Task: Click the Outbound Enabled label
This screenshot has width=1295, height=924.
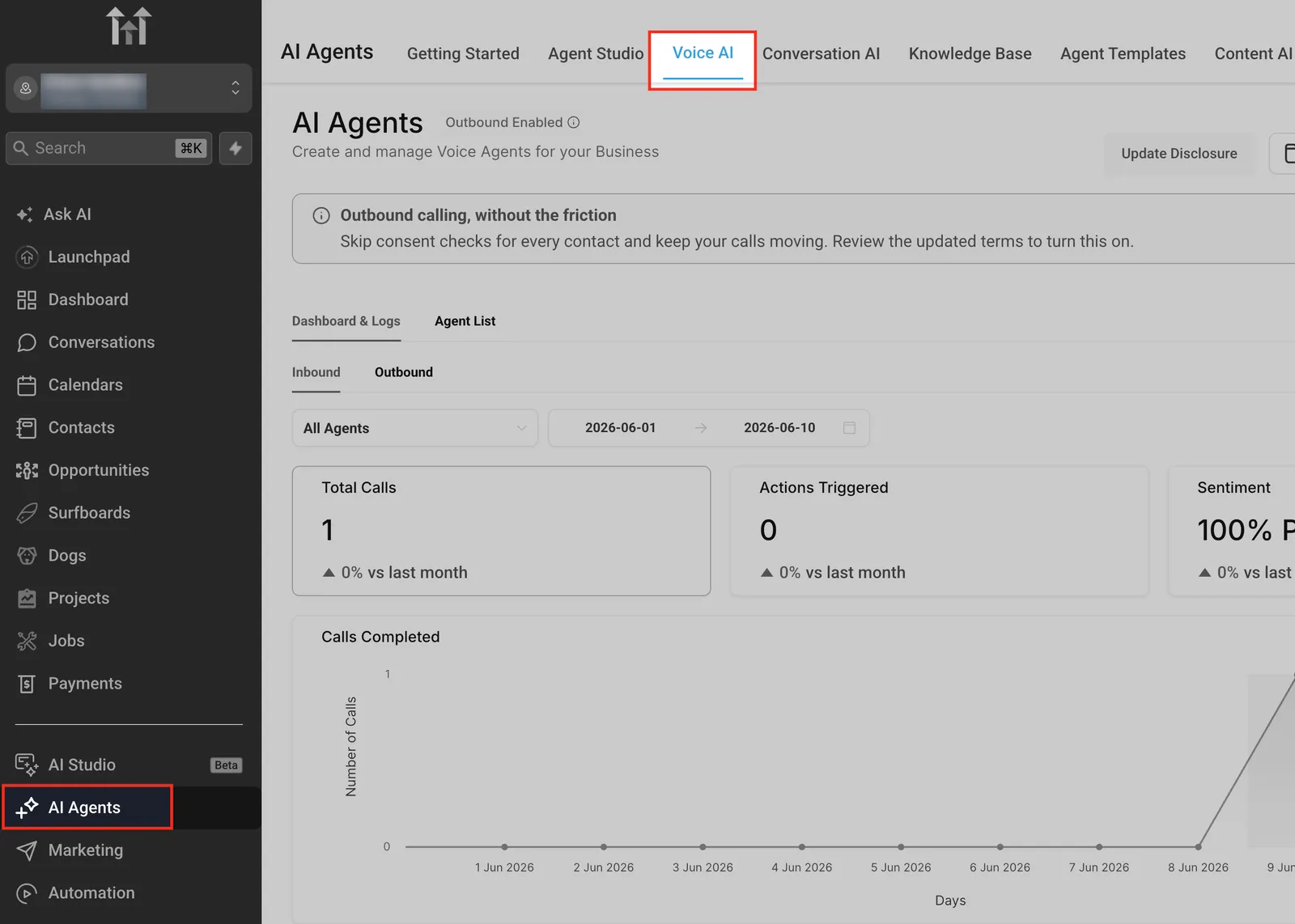Action: [504, 122]
